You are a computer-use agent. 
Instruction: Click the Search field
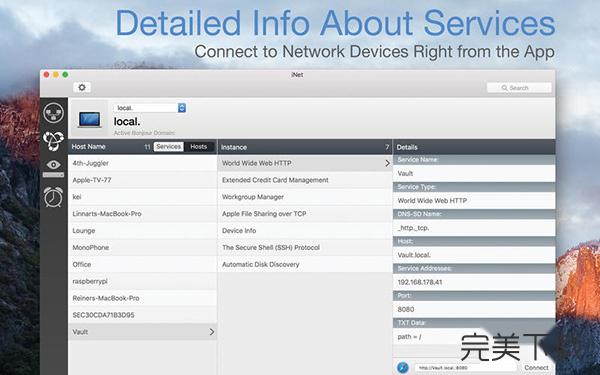pyautogui.click(x=519, y=88)
